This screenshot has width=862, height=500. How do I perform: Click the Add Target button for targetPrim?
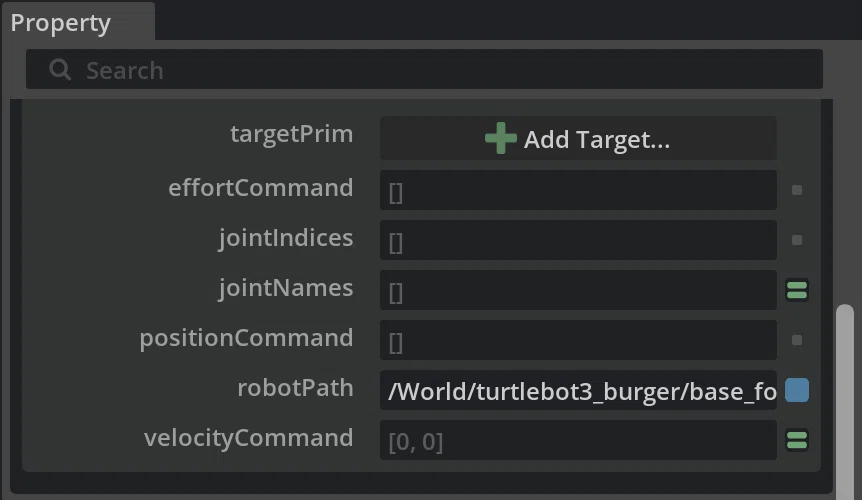pyautogui.click(x=578, y=138)
